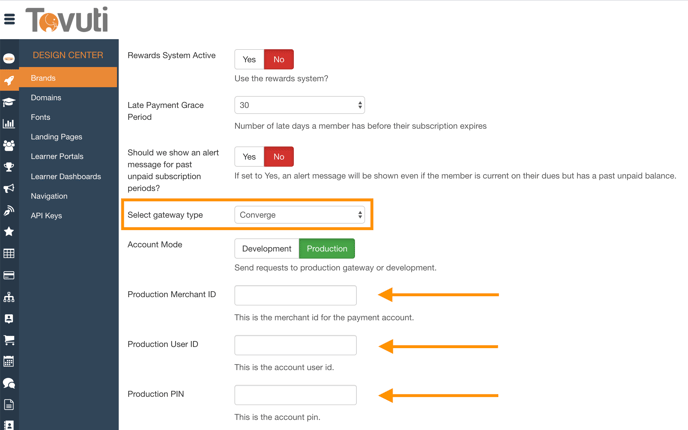Switch Account Mode to Development
Image resolution: width=688 pixels, height=430 pixels.
click(266, 248)
